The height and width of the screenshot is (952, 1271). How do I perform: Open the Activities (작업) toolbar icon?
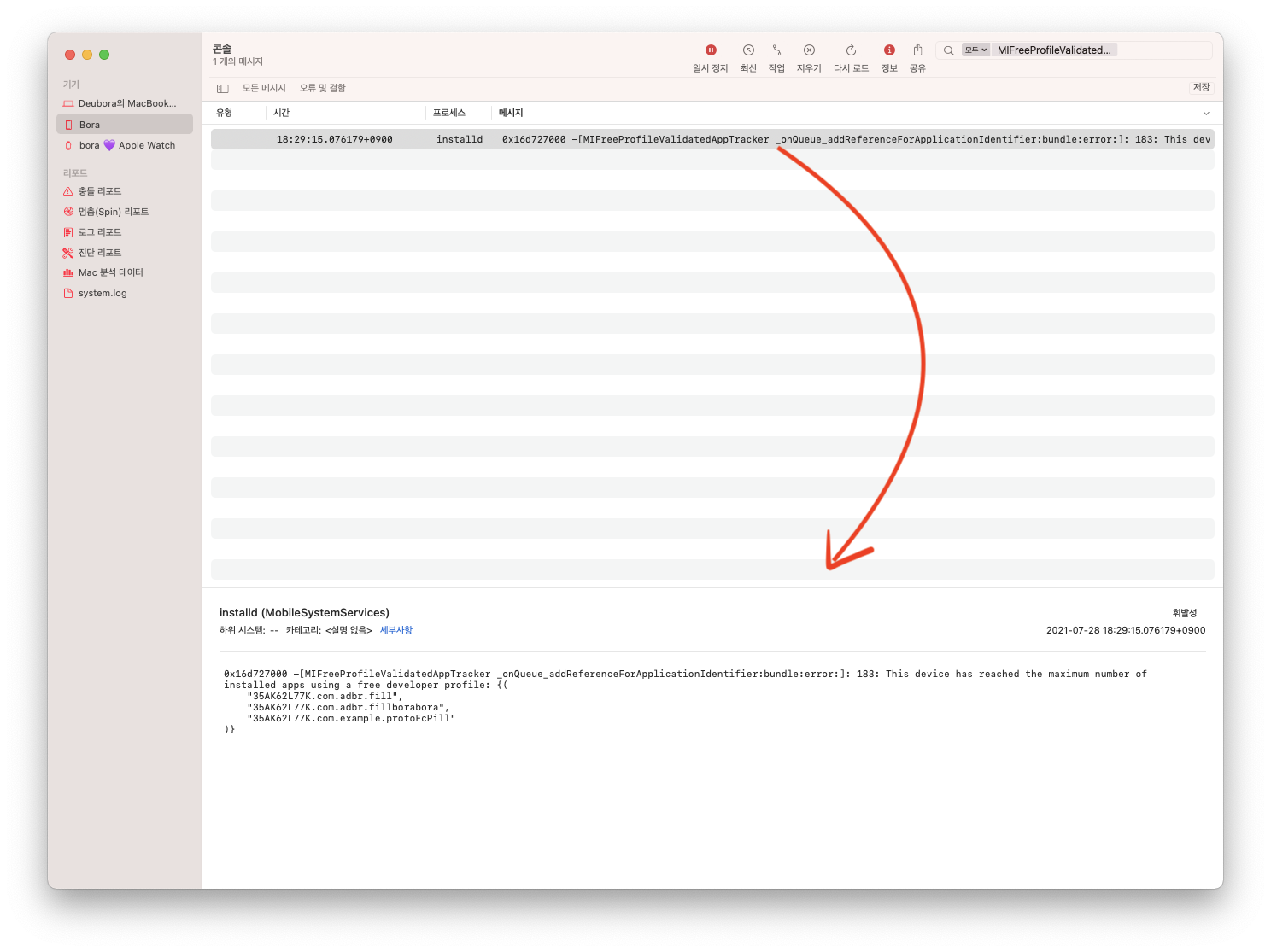coord(776,50)
